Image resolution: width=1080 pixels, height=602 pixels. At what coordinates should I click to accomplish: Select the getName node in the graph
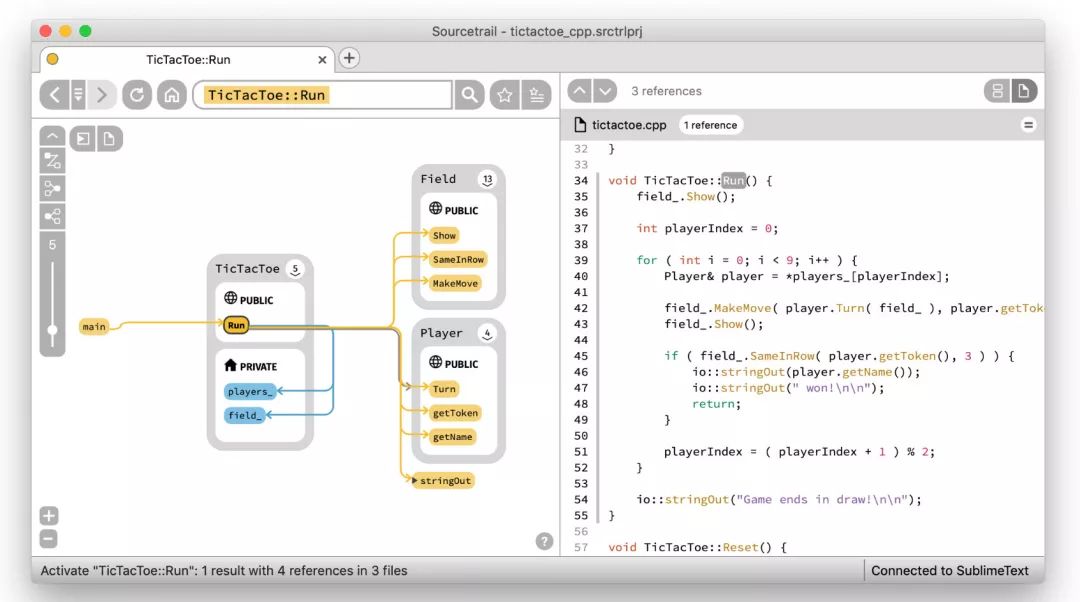[453, 437]
